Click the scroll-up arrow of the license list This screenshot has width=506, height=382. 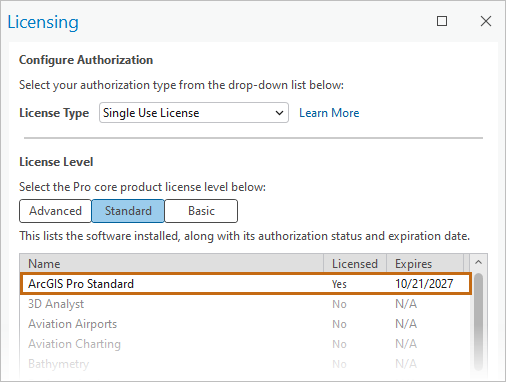click(x=478, y=262)
